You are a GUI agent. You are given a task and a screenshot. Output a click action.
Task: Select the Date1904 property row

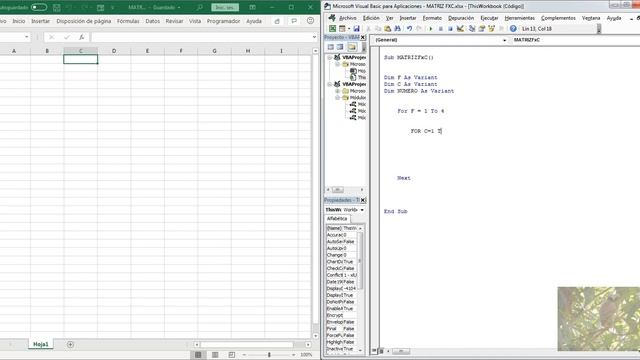(341, 282)
